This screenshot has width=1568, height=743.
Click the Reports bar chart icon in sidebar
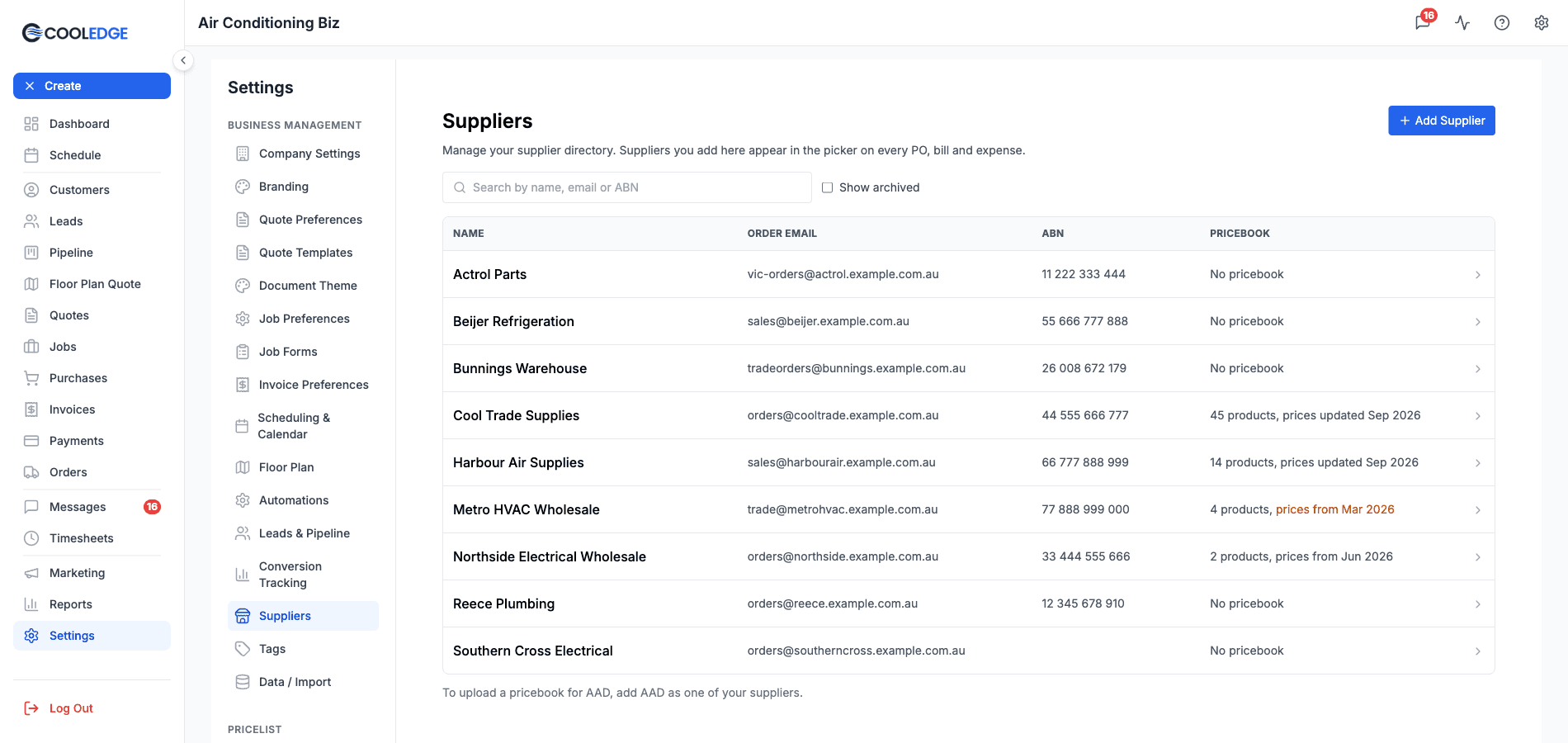click(x=31, y=604)
